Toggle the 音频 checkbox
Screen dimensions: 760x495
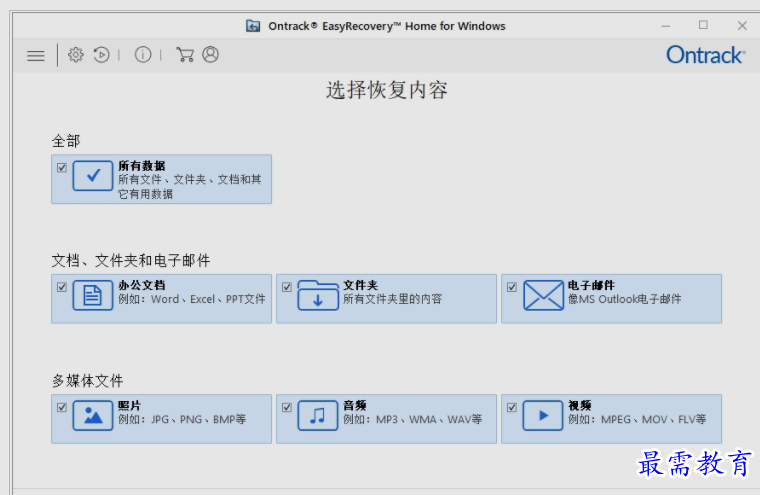(287, 407)
